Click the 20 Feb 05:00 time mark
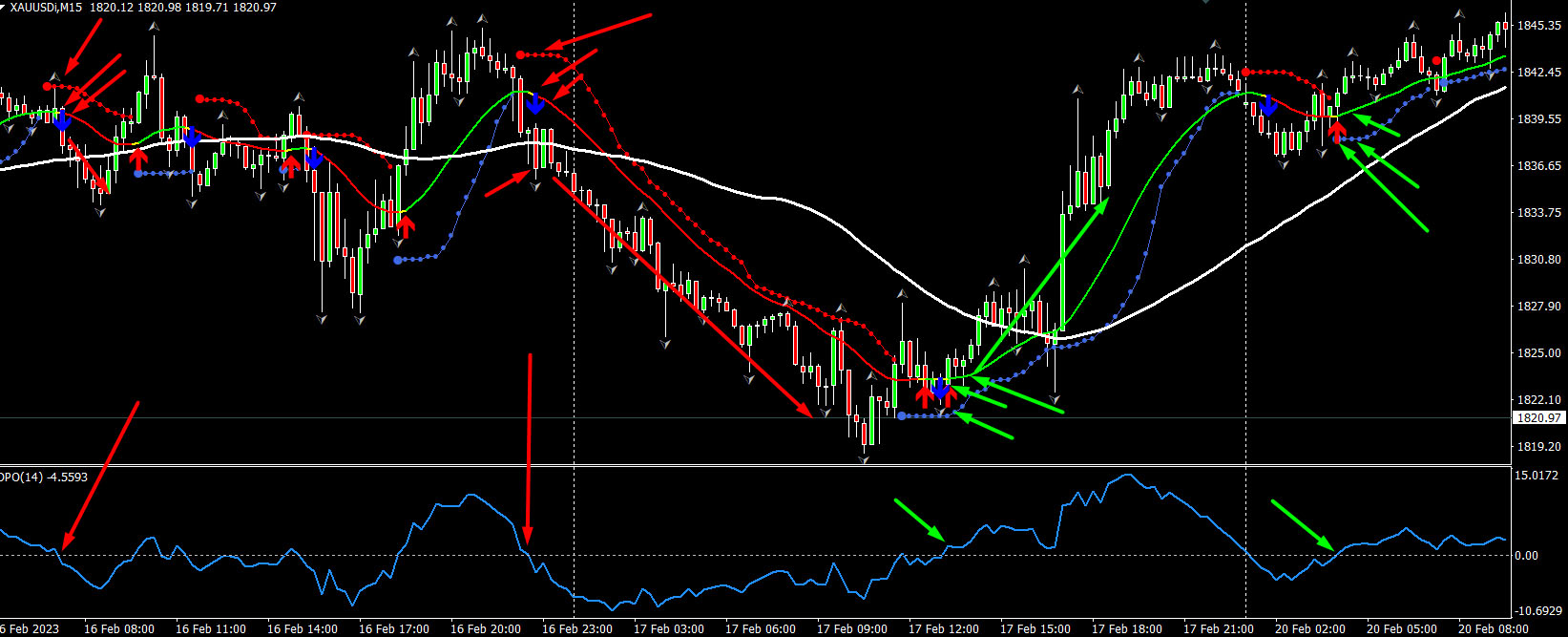The width and height of the screenshot is (1568, 637). click(x=1402, y=629)
